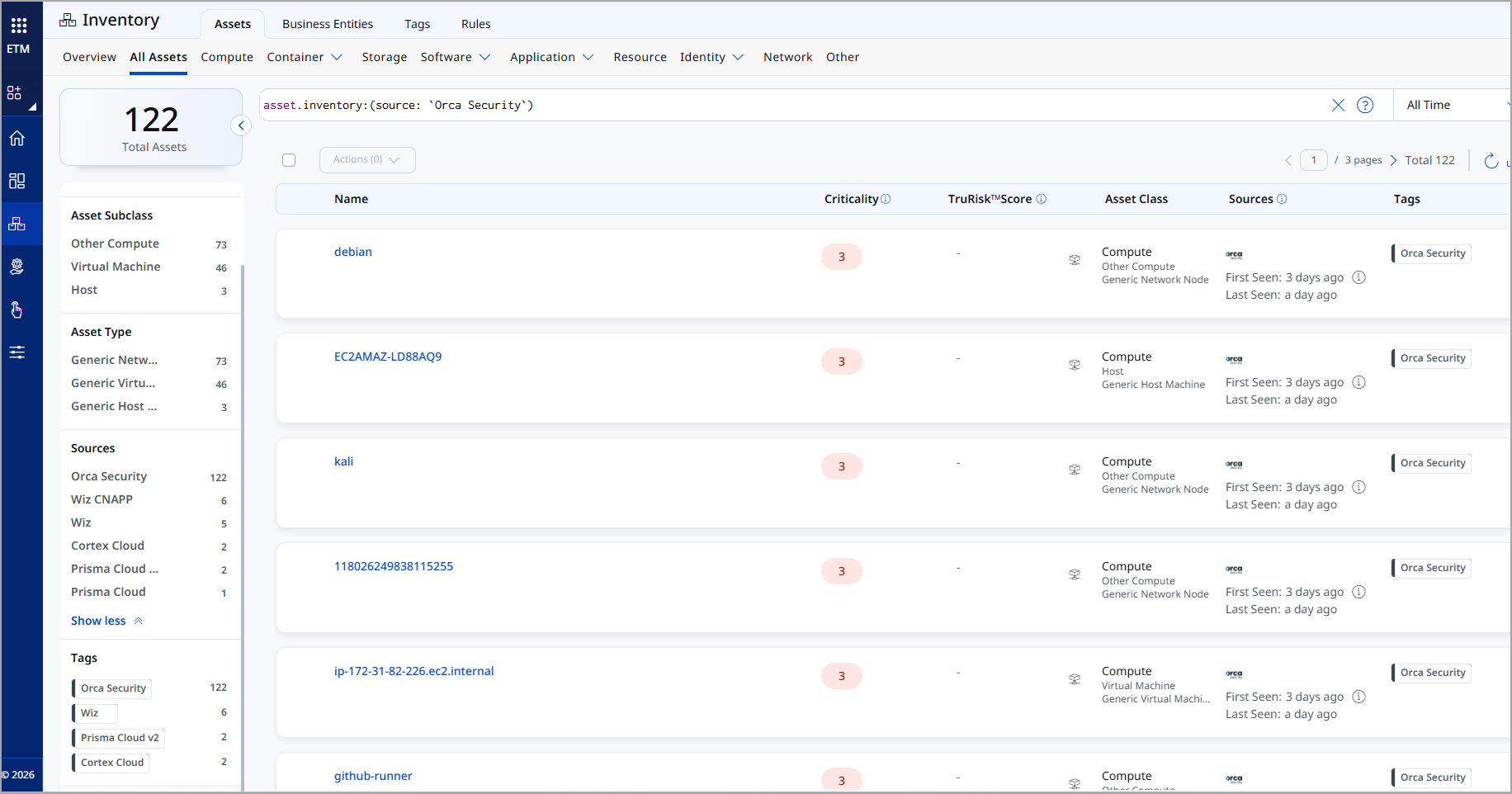This screenshot has width=1512, height=794.
Task: Toggle the select-all assets checkbox
Action: tap(289, 160)
